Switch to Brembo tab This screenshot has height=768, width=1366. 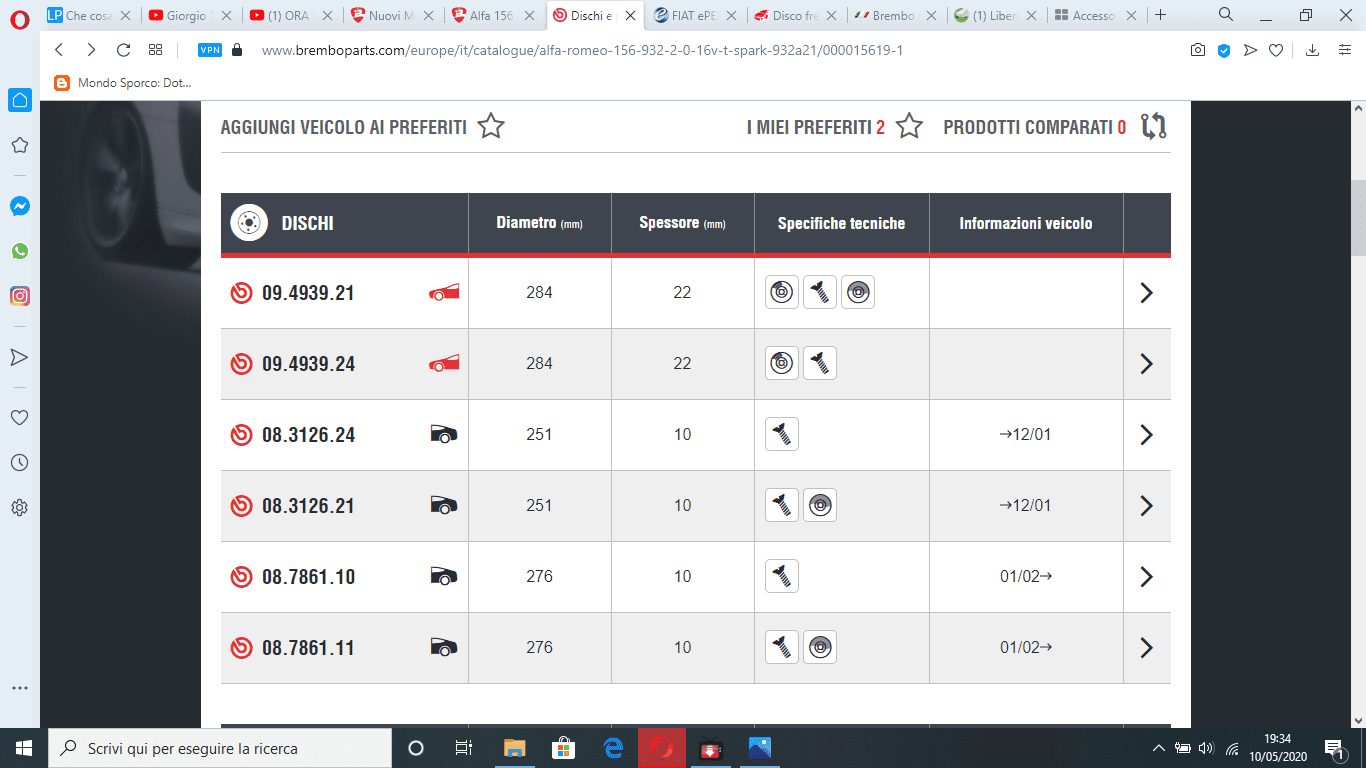pyautogui.click(x=897, y=15)
